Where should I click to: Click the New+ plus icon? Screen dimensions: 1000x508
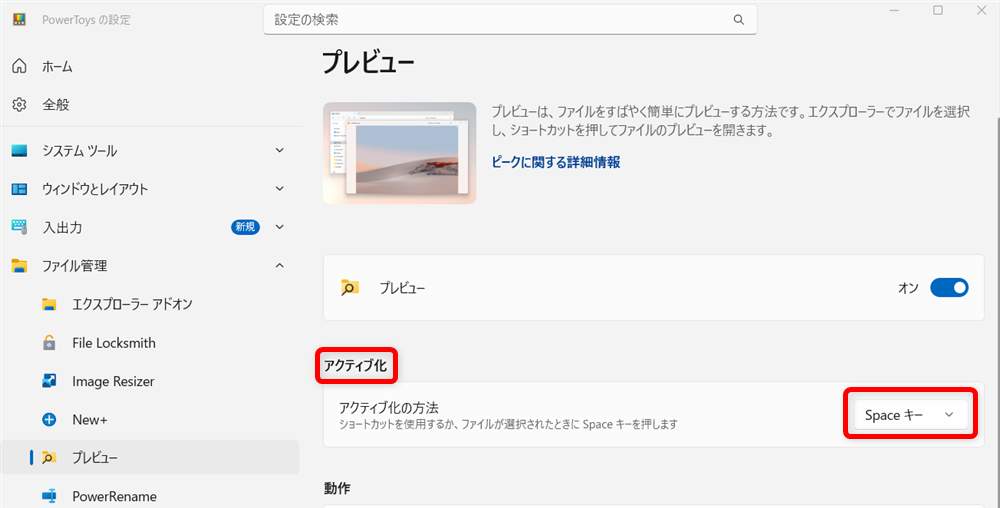pos(49,419)
